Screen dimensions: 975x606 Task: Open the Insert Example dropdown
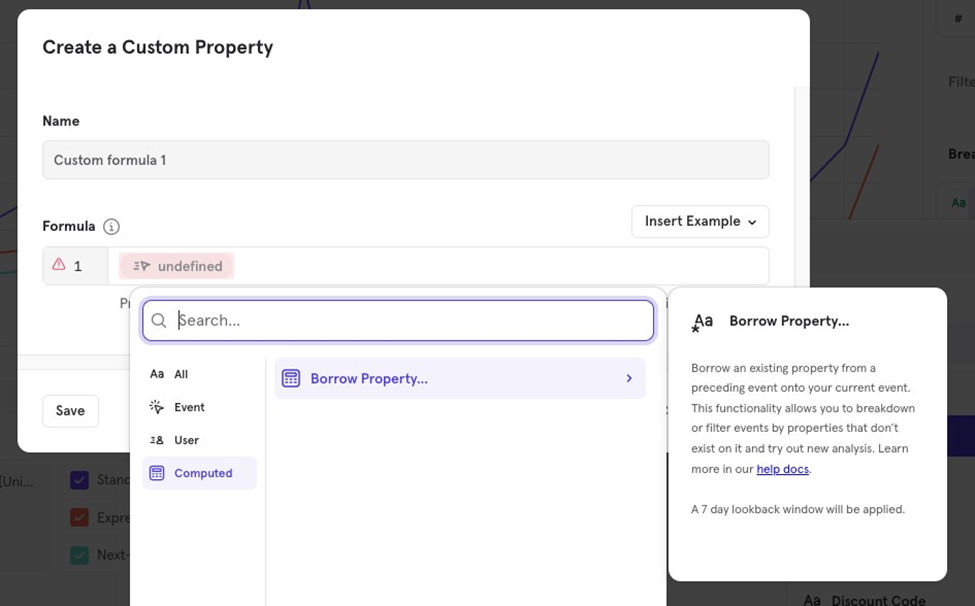click(x=700, y=221)
